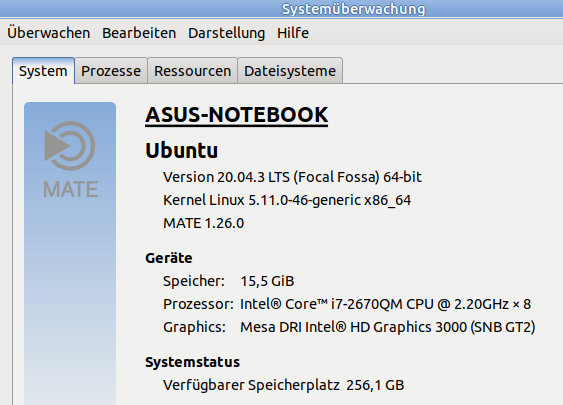Click the Verfügbarer Speicherplatz label
This screenshot has height=405, width=563.
click(251, 385)
